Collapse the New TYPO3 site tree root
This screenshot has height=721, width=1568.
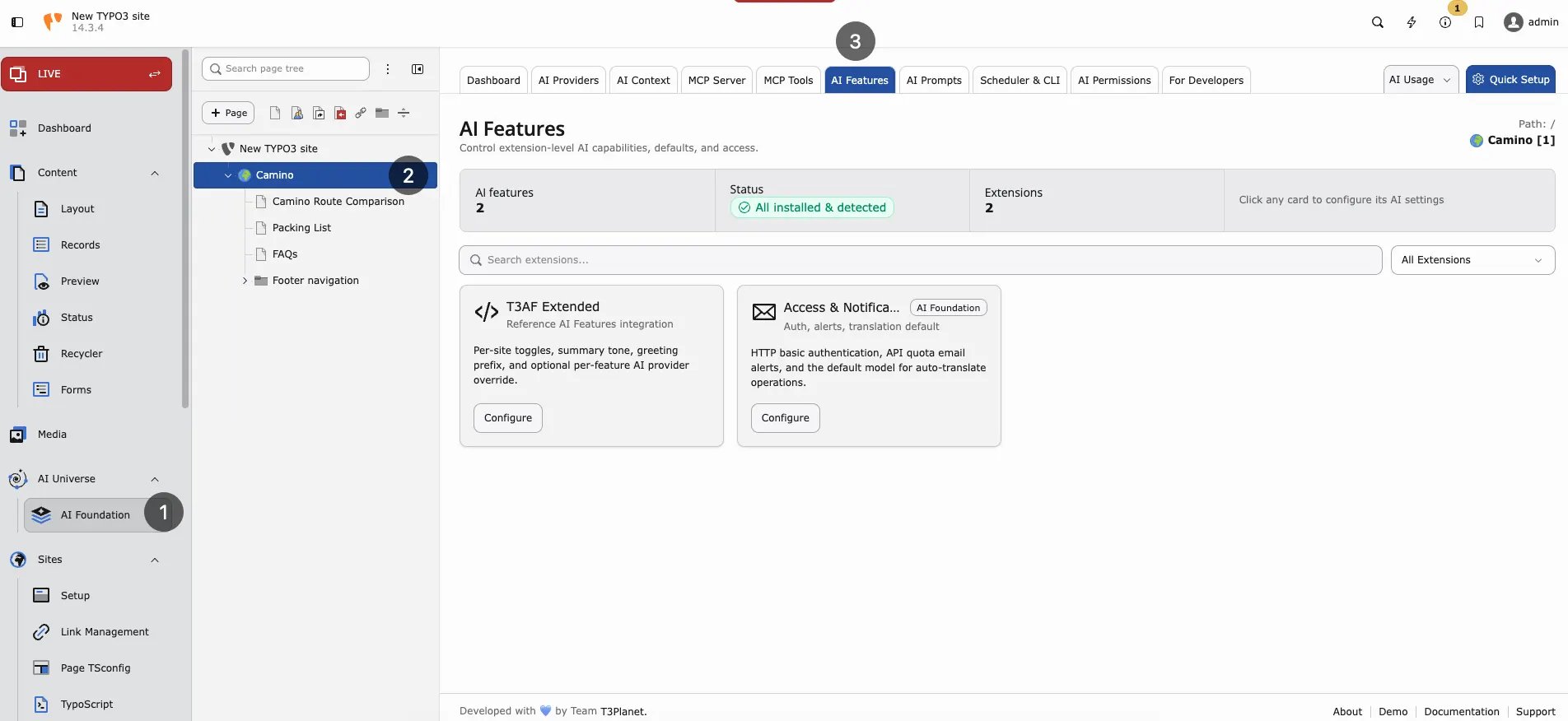point(212,149)
